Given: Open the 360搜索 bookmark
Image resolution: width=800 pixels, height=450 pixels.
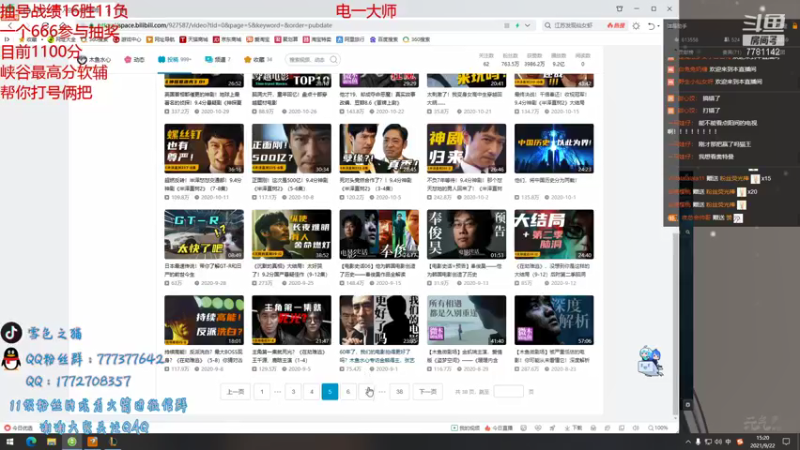Looking at the screenshot, I should point(416,39).
